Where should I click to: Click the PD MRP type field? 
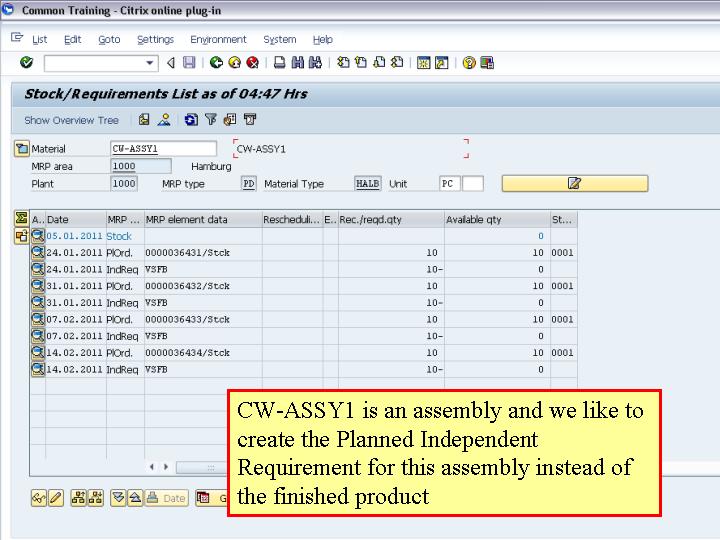[249, 184]
